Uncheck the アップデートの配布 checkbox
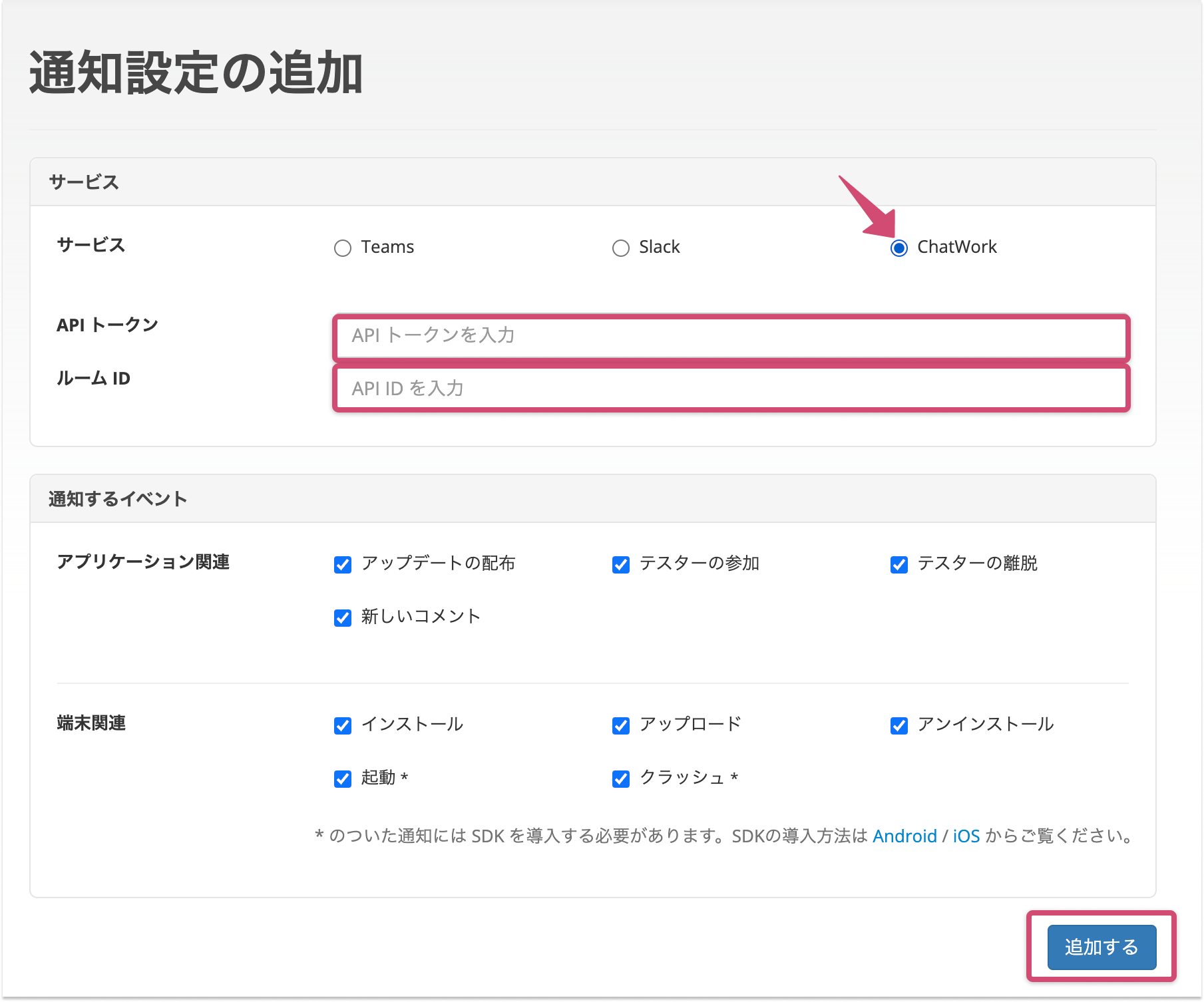 pos(343,565)
